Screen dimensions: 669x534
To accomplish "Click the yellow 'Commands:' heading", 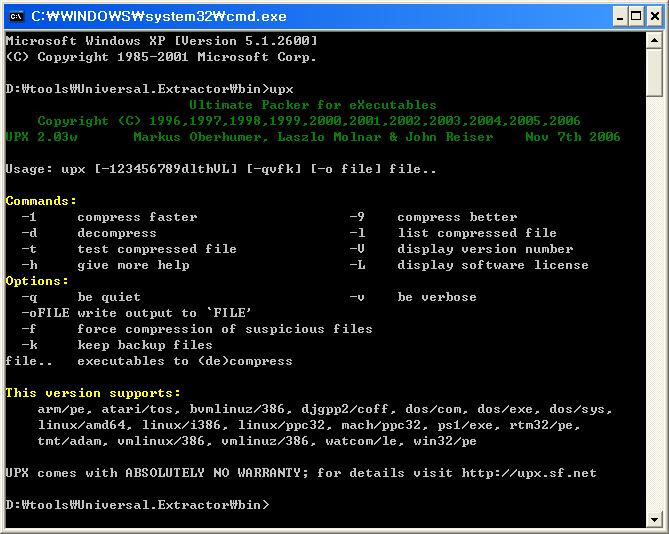I will click(x=41, y=201).
